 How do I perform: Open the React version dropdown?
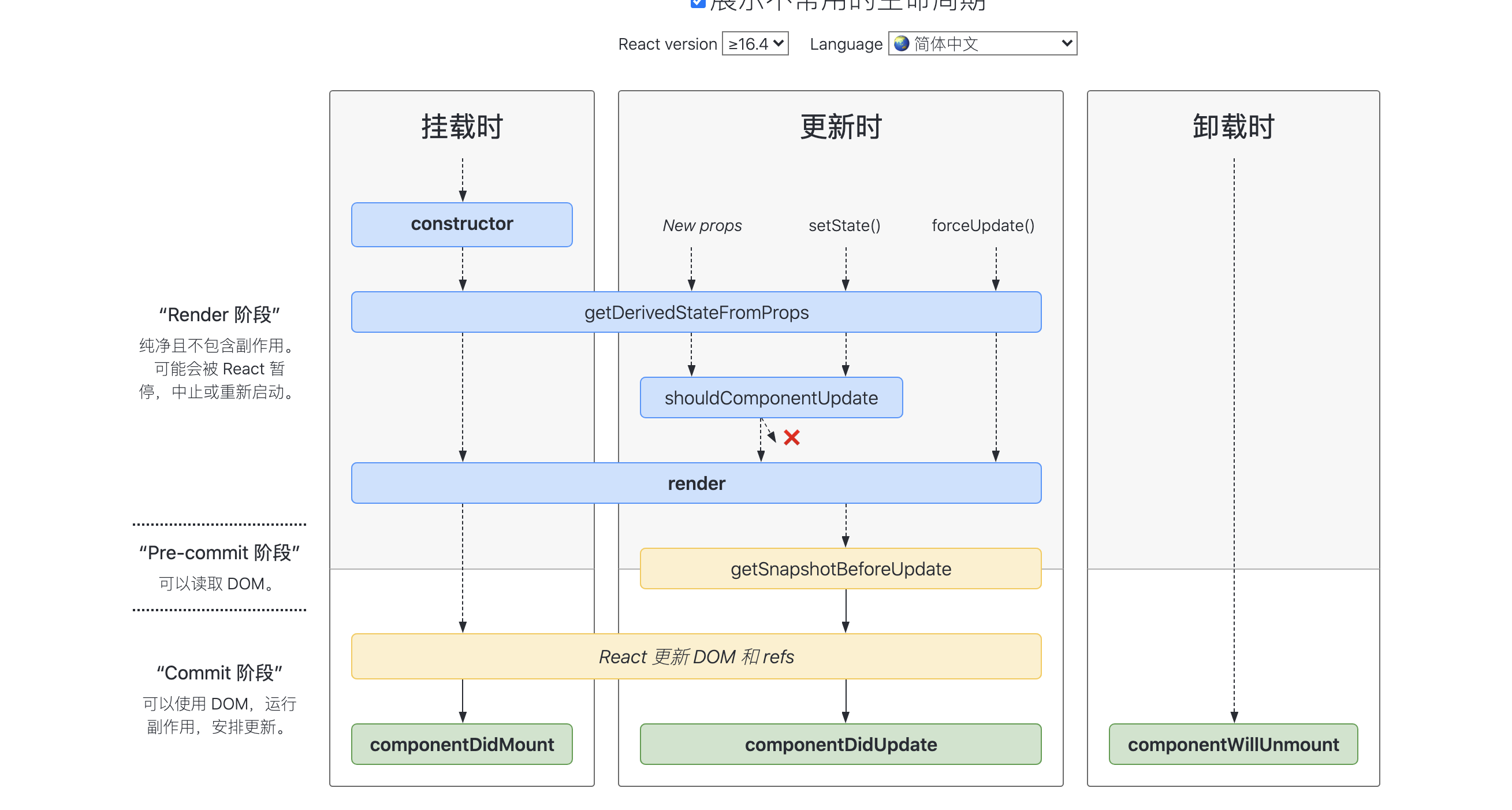[755, 44]
